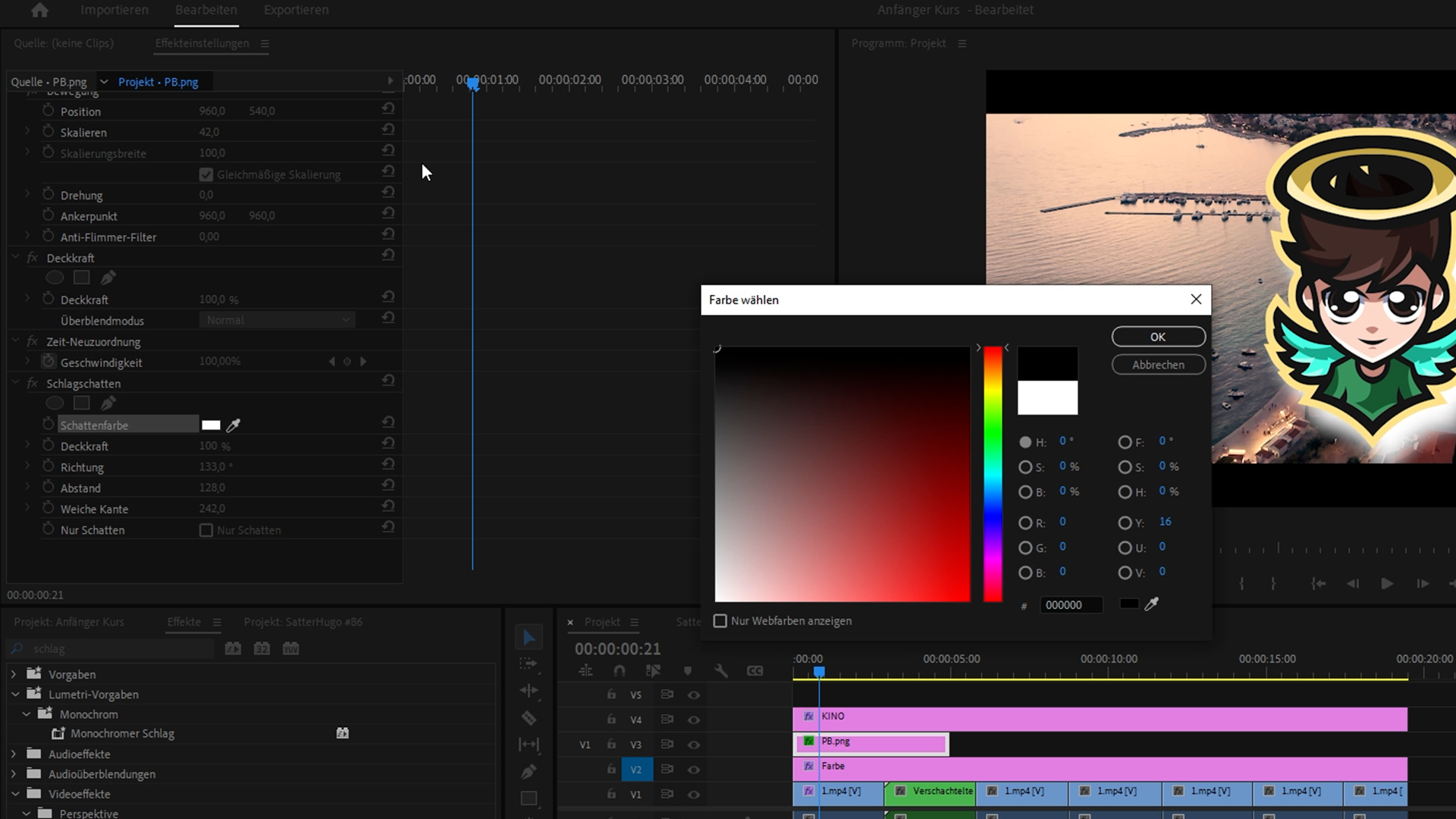Select the Ripple Edit tool
Viewport: 1456px width, 819px height.
click(x=529, y=691)
